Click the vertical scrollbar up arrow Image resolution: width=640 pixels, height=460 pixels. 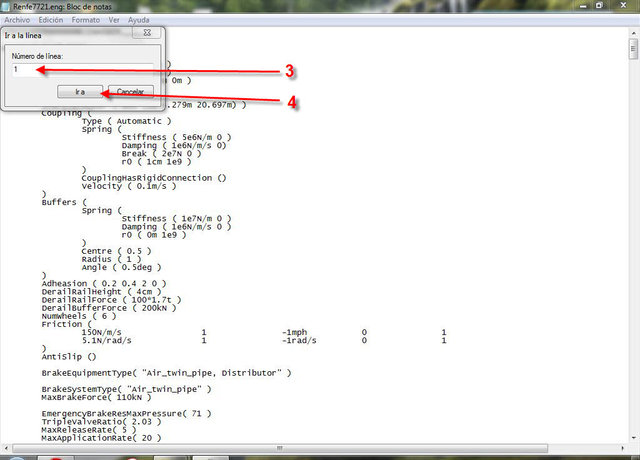(633, 32)
